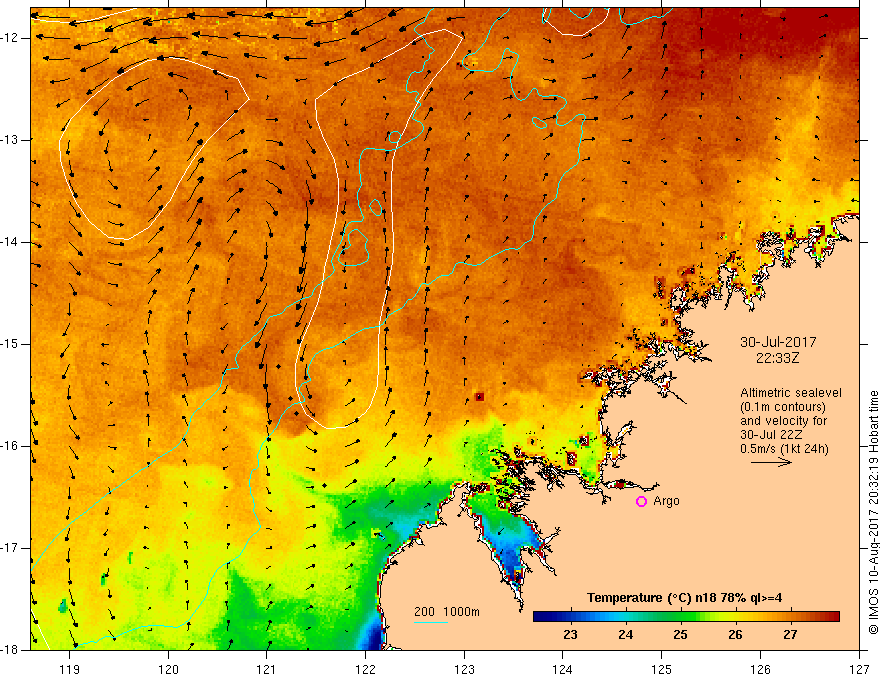
Task: Click the 200 1000m bathymetry legend text
Action: 447,612
